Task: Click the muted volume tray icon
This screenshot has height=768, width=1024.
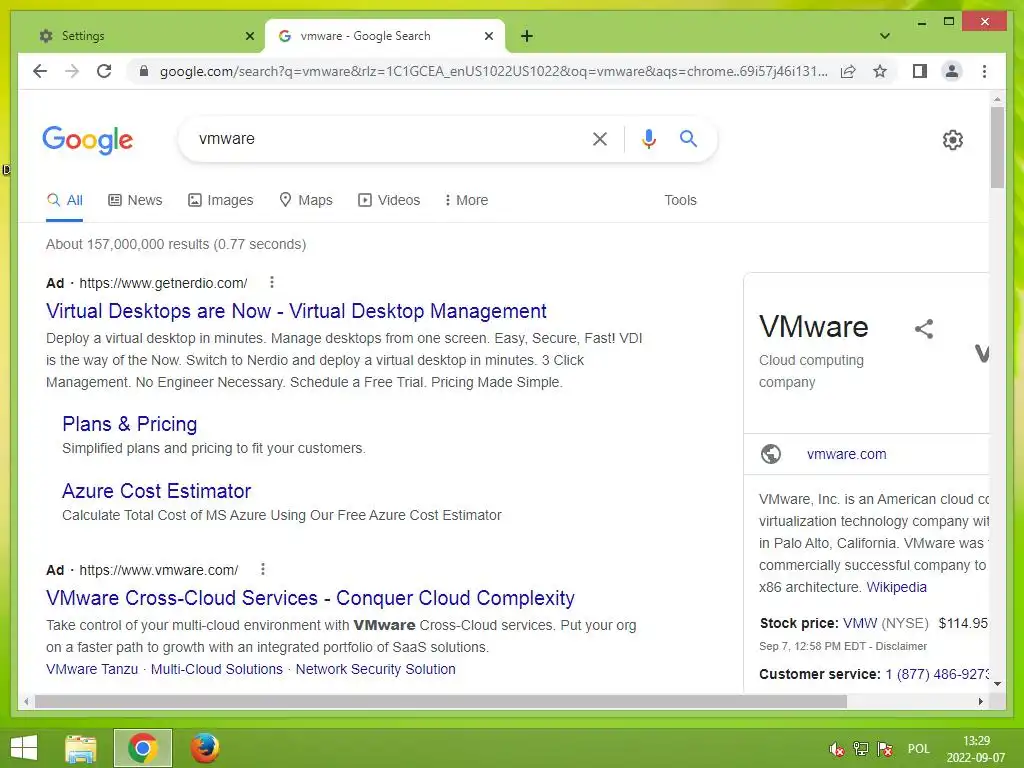Action: pyautogui.click(x=837, y=749)
